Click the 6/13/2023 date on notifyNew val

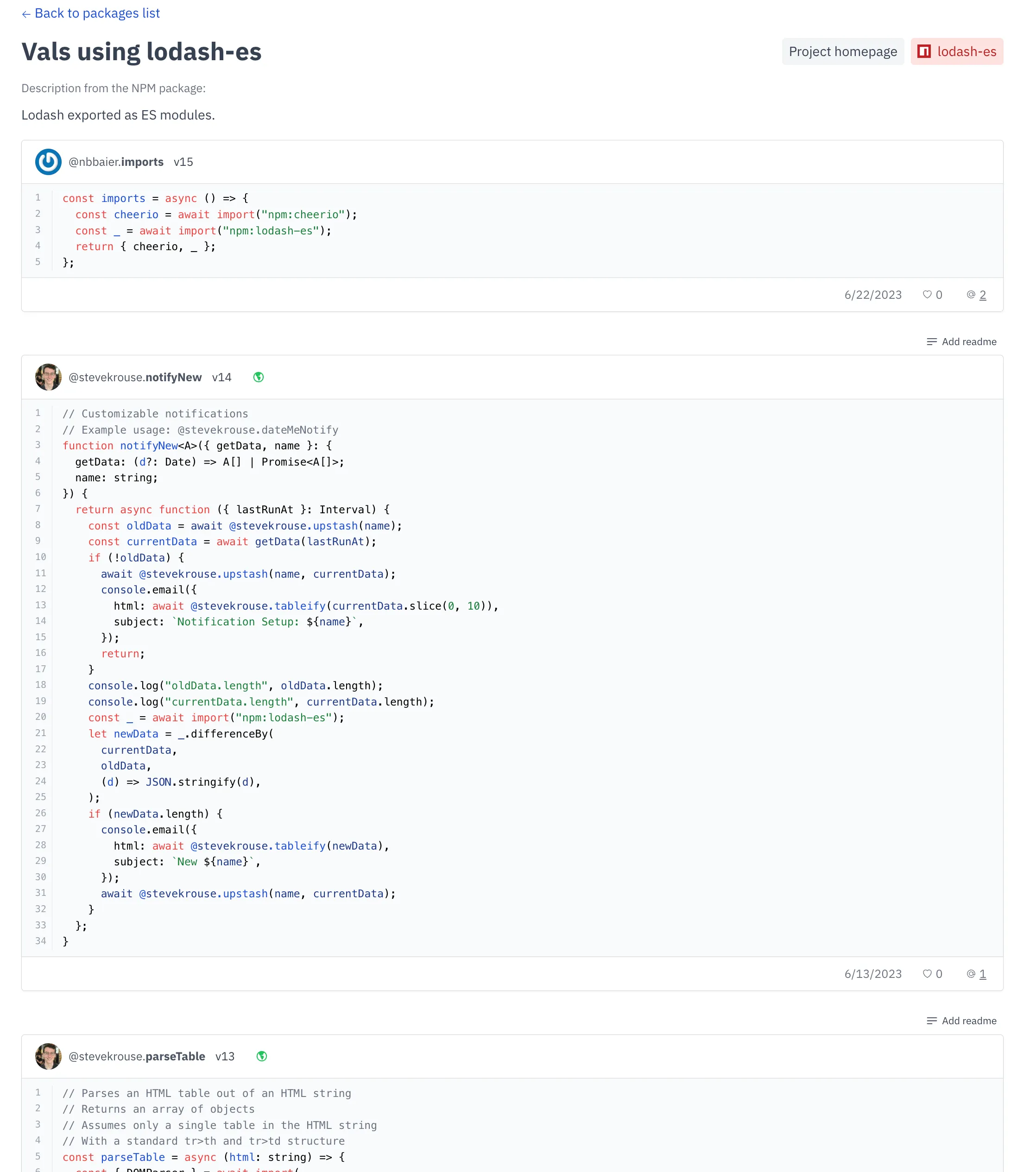[x=872, y=974]
